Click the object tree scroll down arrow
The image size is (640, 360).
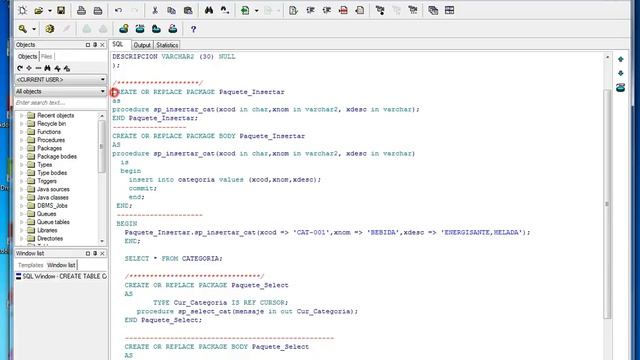pos(102,241)
